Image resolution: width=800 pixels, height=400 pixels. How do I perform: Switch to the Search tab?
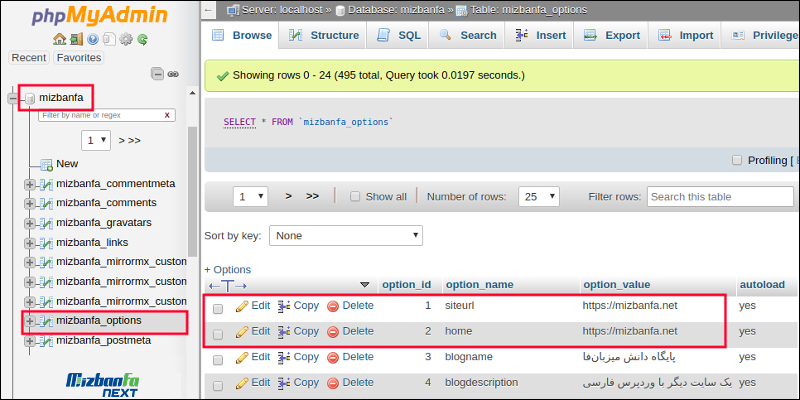[x=467, y=35]
